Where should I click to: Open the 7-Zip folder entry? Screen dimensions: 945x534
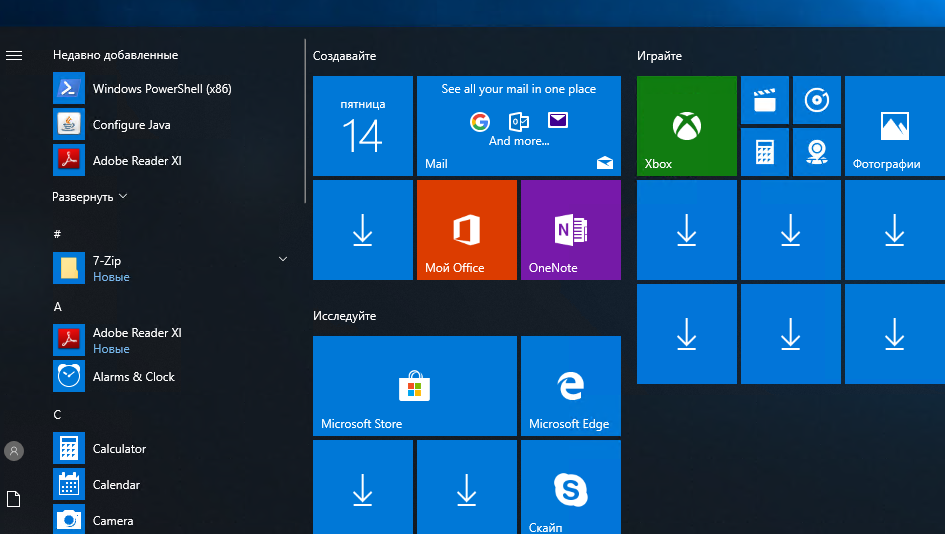pos(172,268)
